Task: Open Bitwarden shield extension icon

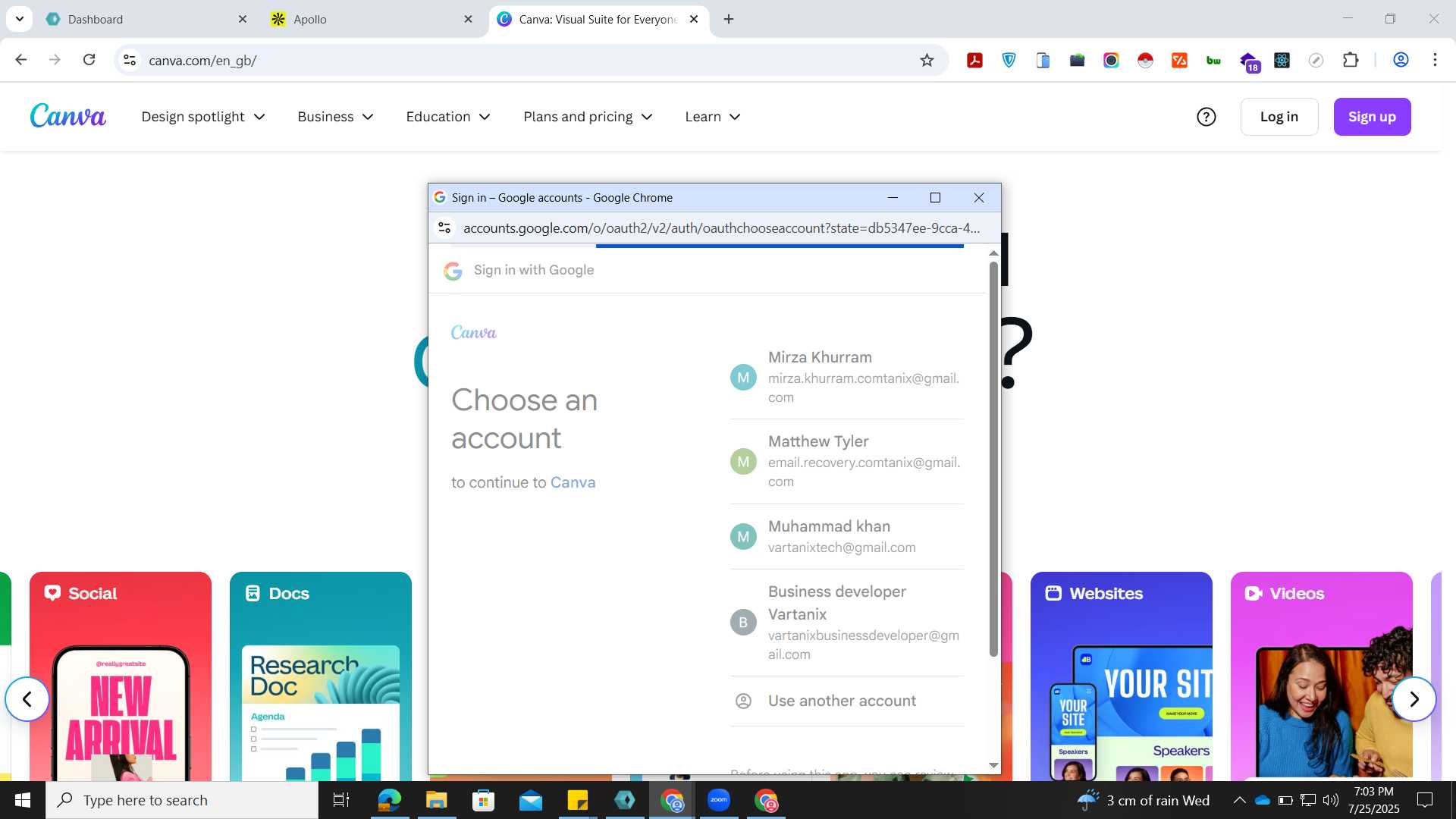Action: (x=1009, y=60)
